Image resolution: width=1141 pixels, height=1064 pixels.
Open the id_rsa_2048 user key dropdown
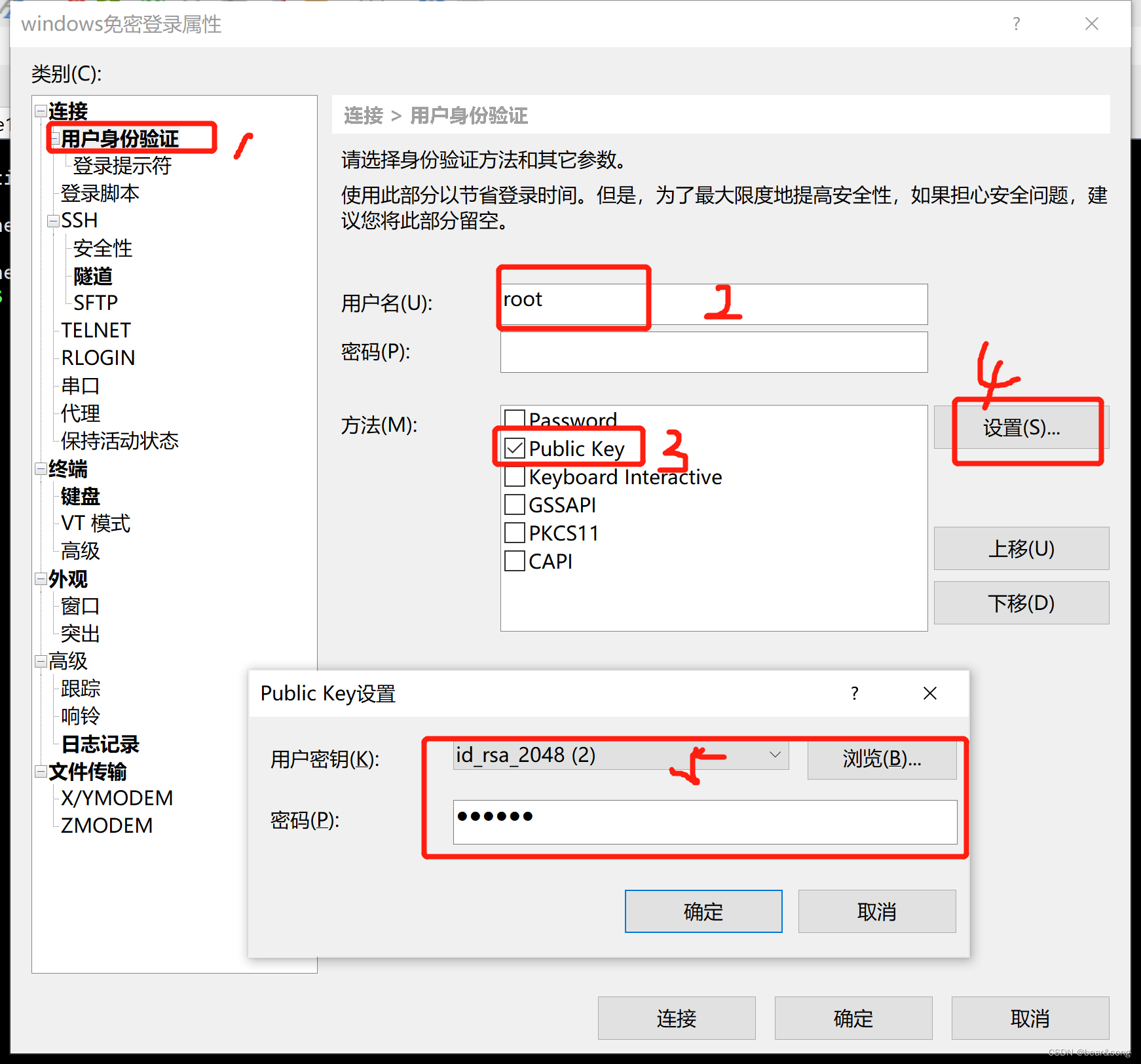click(x=776, y=755)
